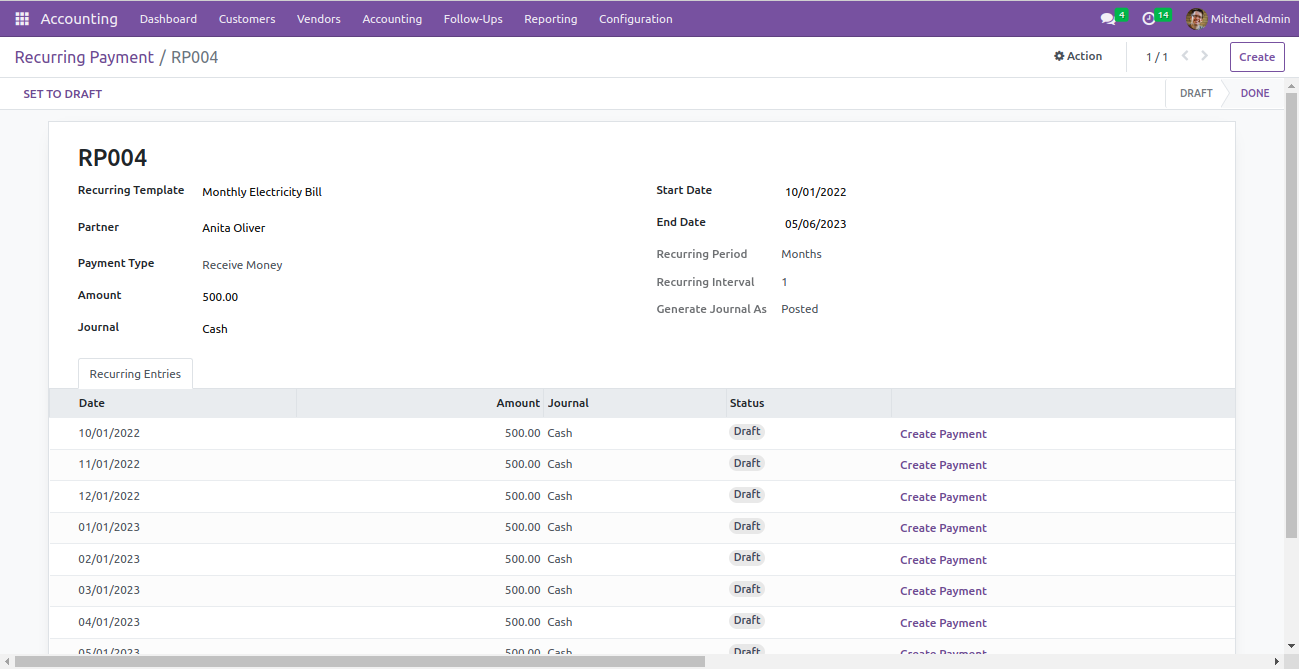Image resolution: width=1299 pixels, height=669 pixels.
Task: Open the Customers menu
Action: point(247,19)
